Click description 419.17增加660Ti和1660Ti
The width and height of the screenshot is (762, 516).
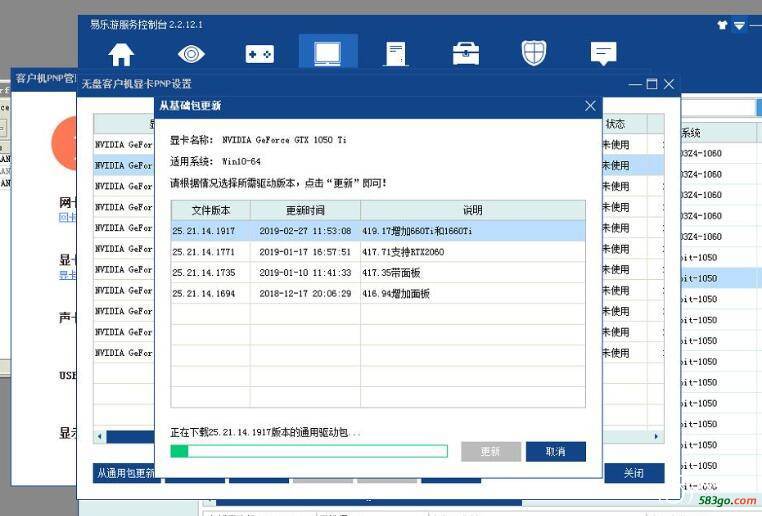[x=417, y=231]
